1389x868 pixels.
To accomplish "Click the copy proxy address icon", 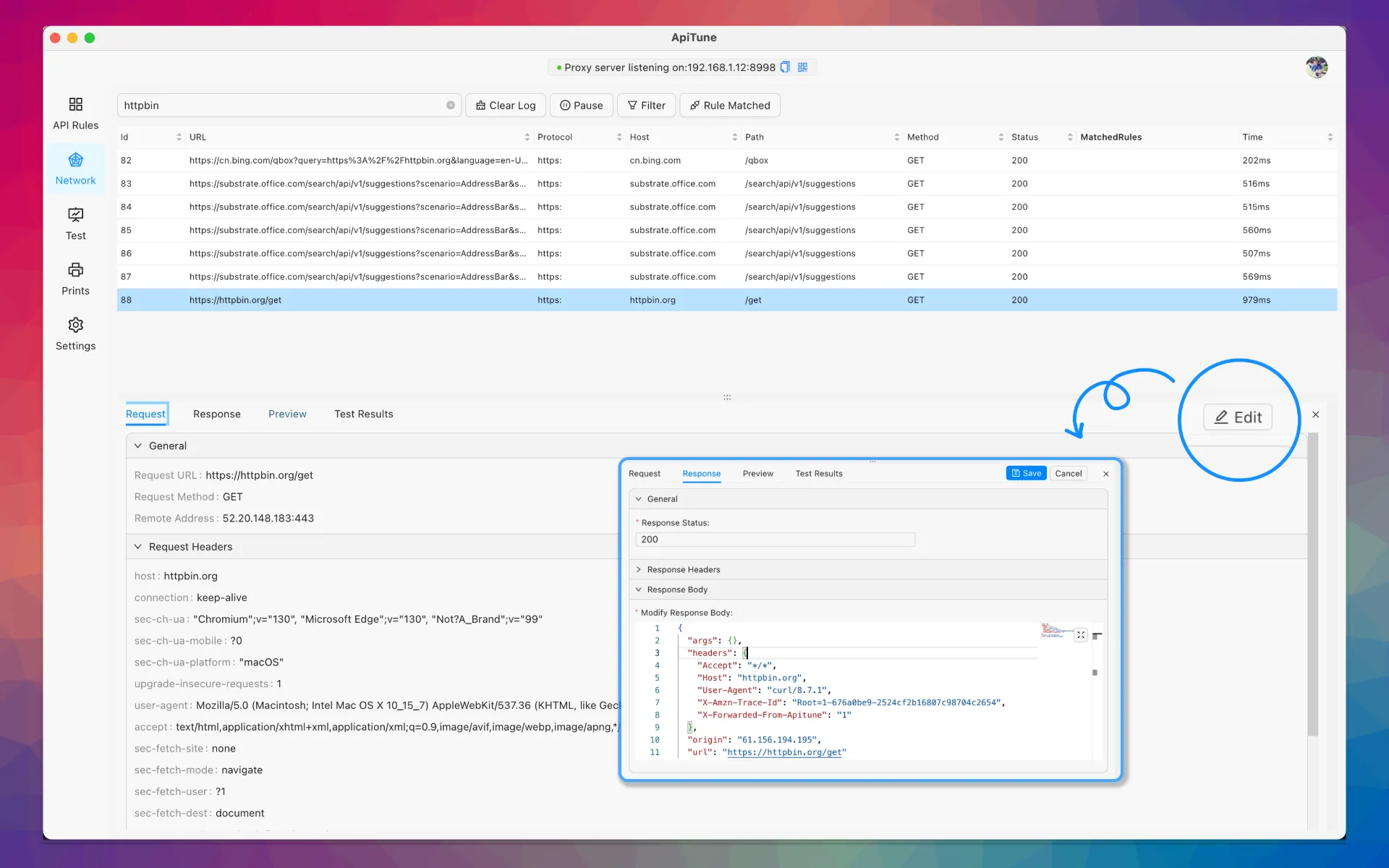I will click(787, 67).
